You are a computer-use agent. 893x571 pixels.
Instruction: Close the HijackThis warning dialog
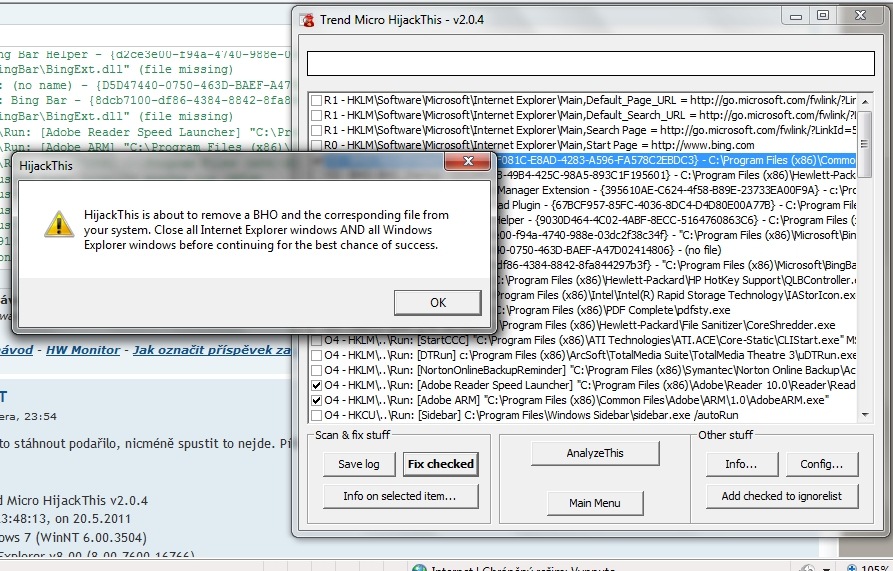468,161
